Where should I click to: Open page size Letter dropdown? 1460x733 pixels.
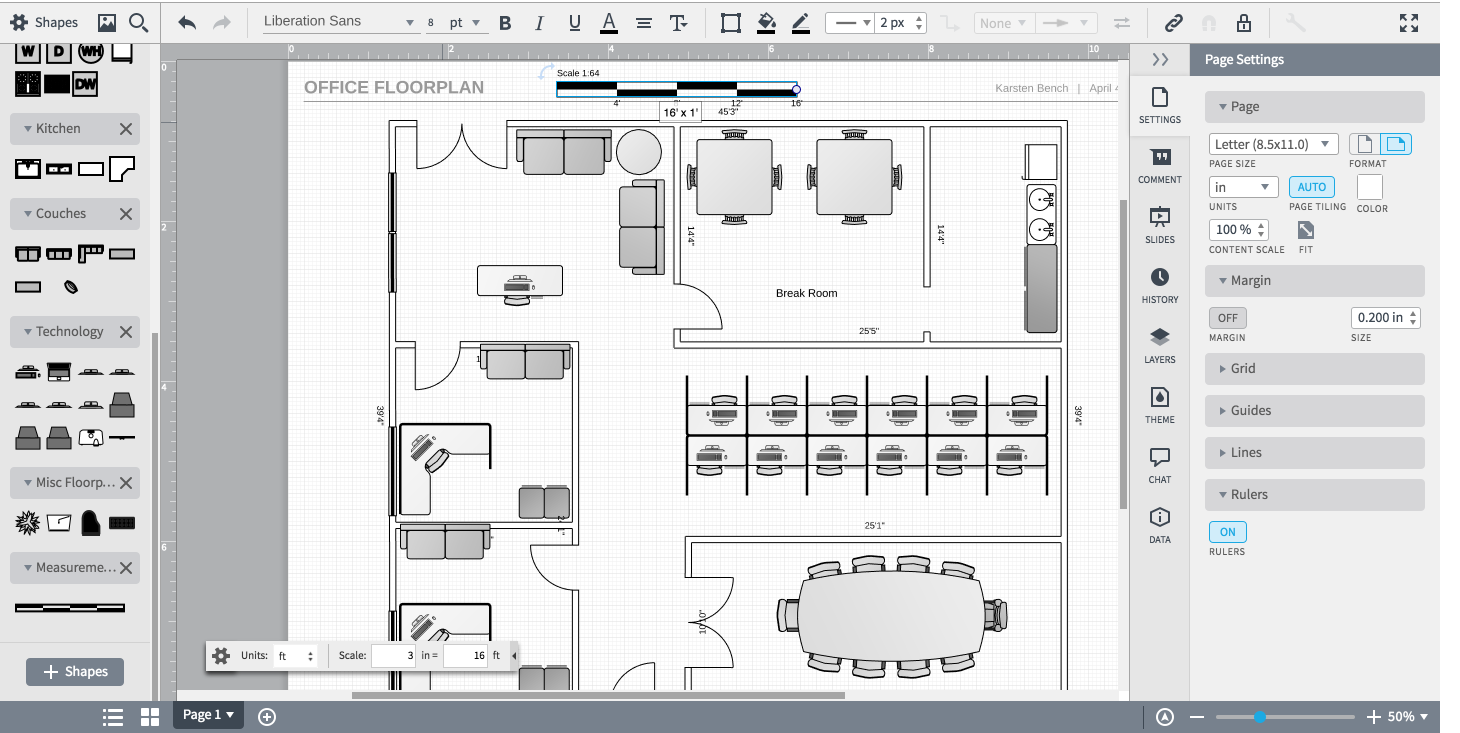pyautogui.click(x=1273, y=144)
